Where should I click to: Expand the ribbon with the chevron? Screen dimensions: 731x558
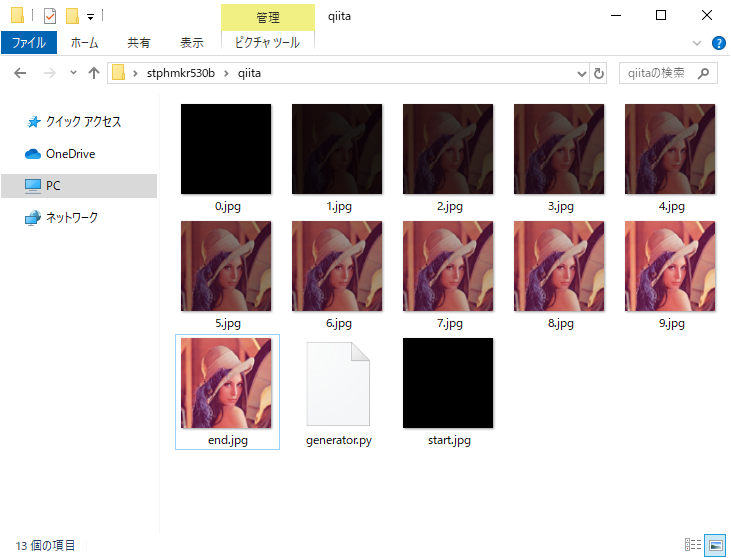coord(697,43)
